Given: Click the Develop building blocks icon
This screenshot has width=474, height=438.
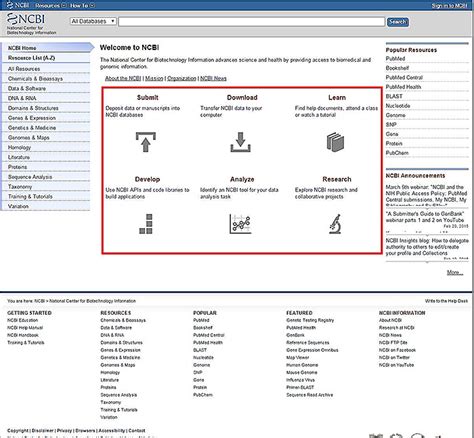Looking at the screenshot, I should pos(146,224).
